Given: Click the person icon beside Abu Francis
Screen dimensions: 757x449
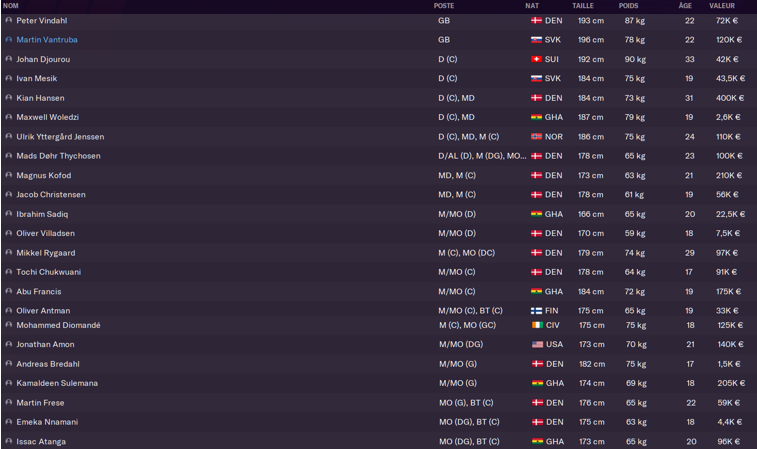Looking at the screenshot, I should (8, 291).
